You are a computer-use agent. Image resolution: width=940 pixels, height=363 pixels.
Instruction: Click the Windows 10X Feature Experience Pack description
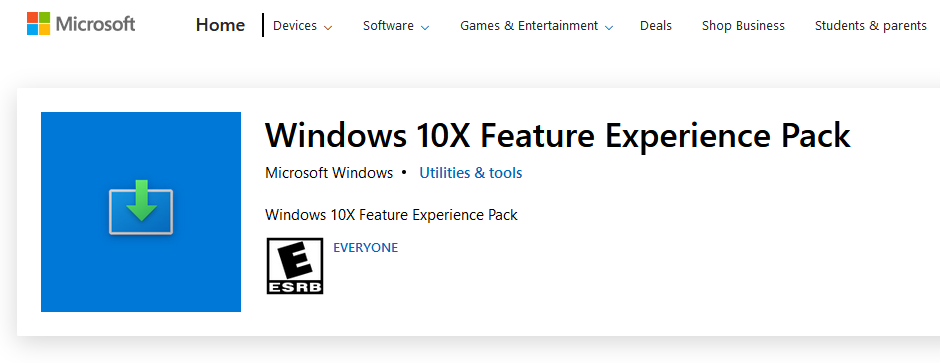391,214
